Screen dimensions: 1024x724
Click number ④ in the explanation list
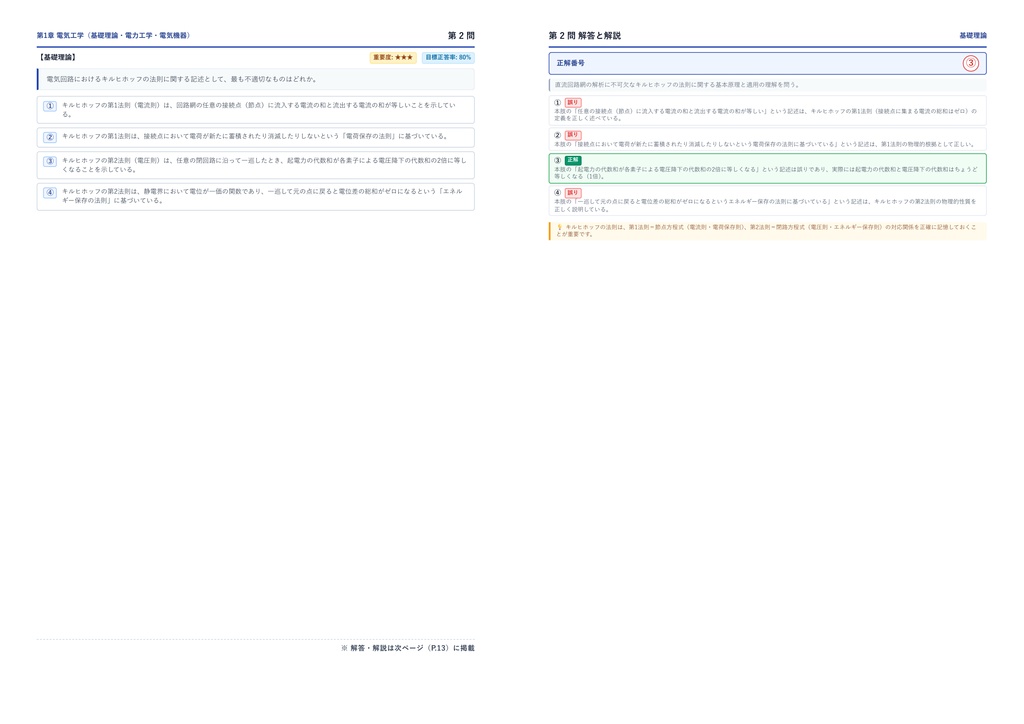click(557, 193)
